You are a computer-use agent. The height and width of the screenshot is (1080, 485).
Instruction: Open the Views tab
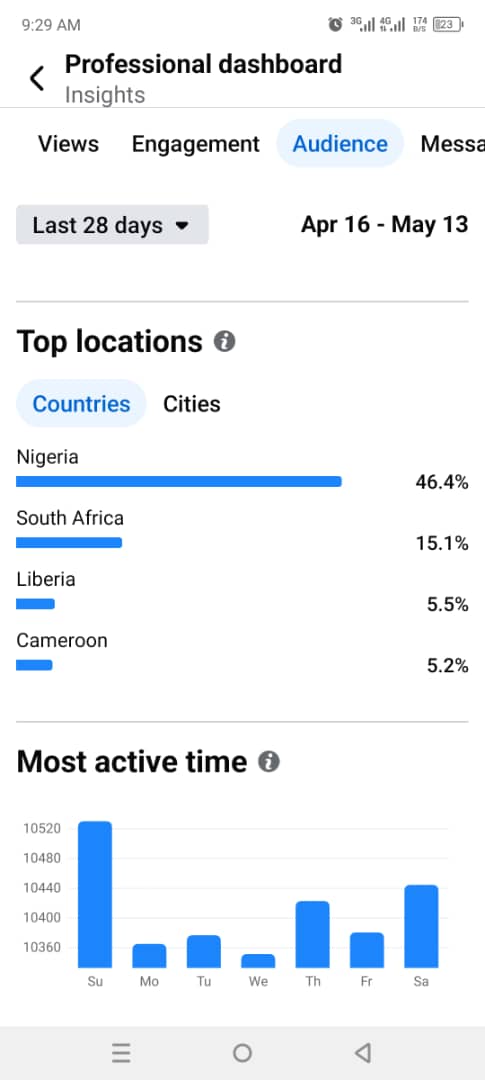pos(68,144)
